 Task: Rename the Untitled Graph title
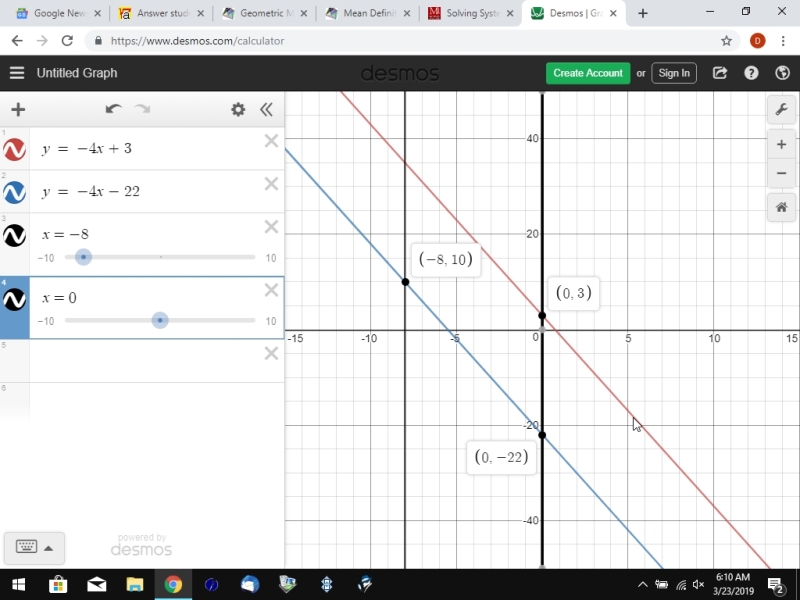click(x=77, y=73)
